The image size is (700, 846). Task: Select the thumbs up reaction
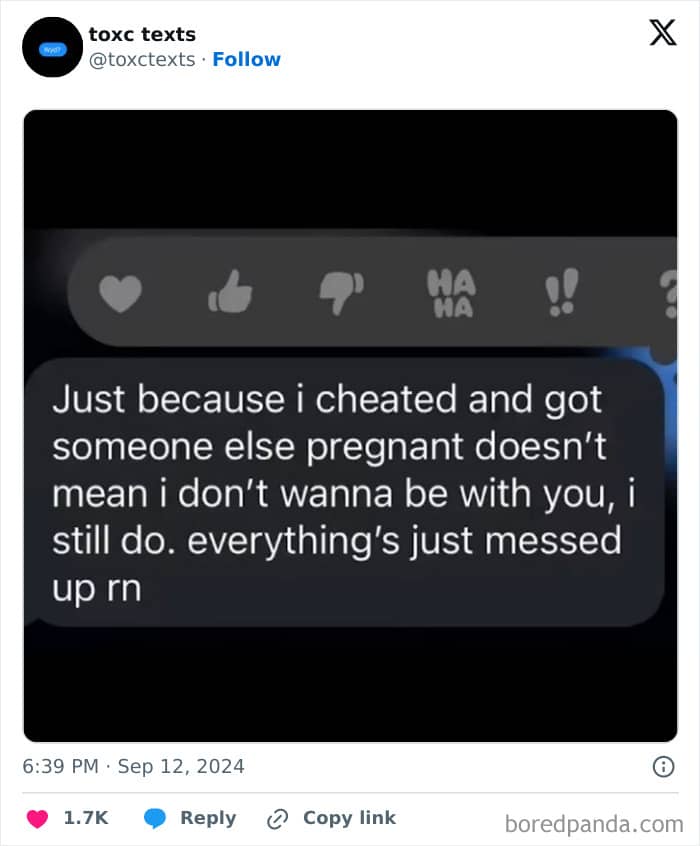click(230, 292)
